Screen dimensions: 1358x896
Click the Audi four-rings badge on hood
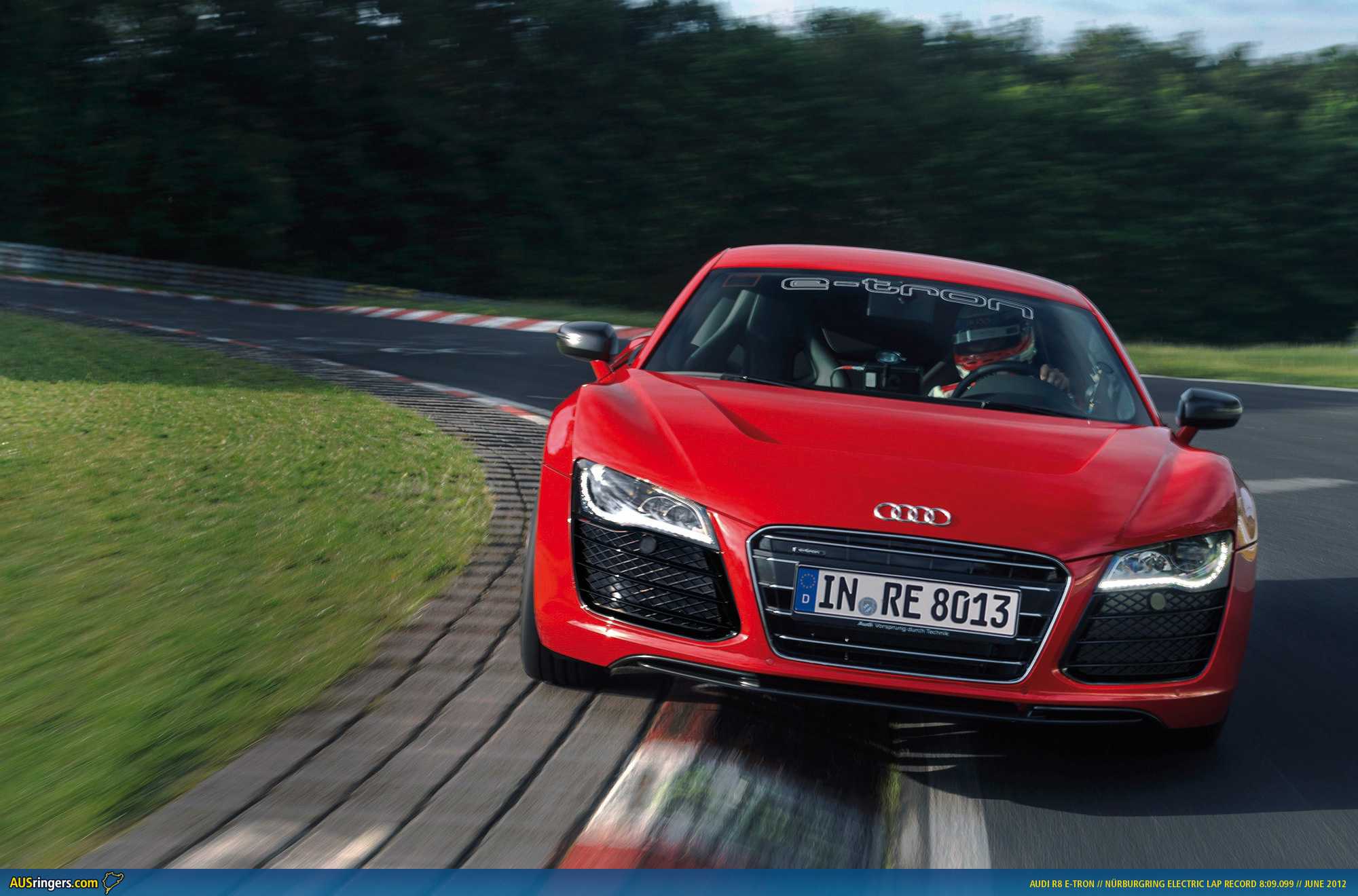pyautogui.click(x=912, y=515)
